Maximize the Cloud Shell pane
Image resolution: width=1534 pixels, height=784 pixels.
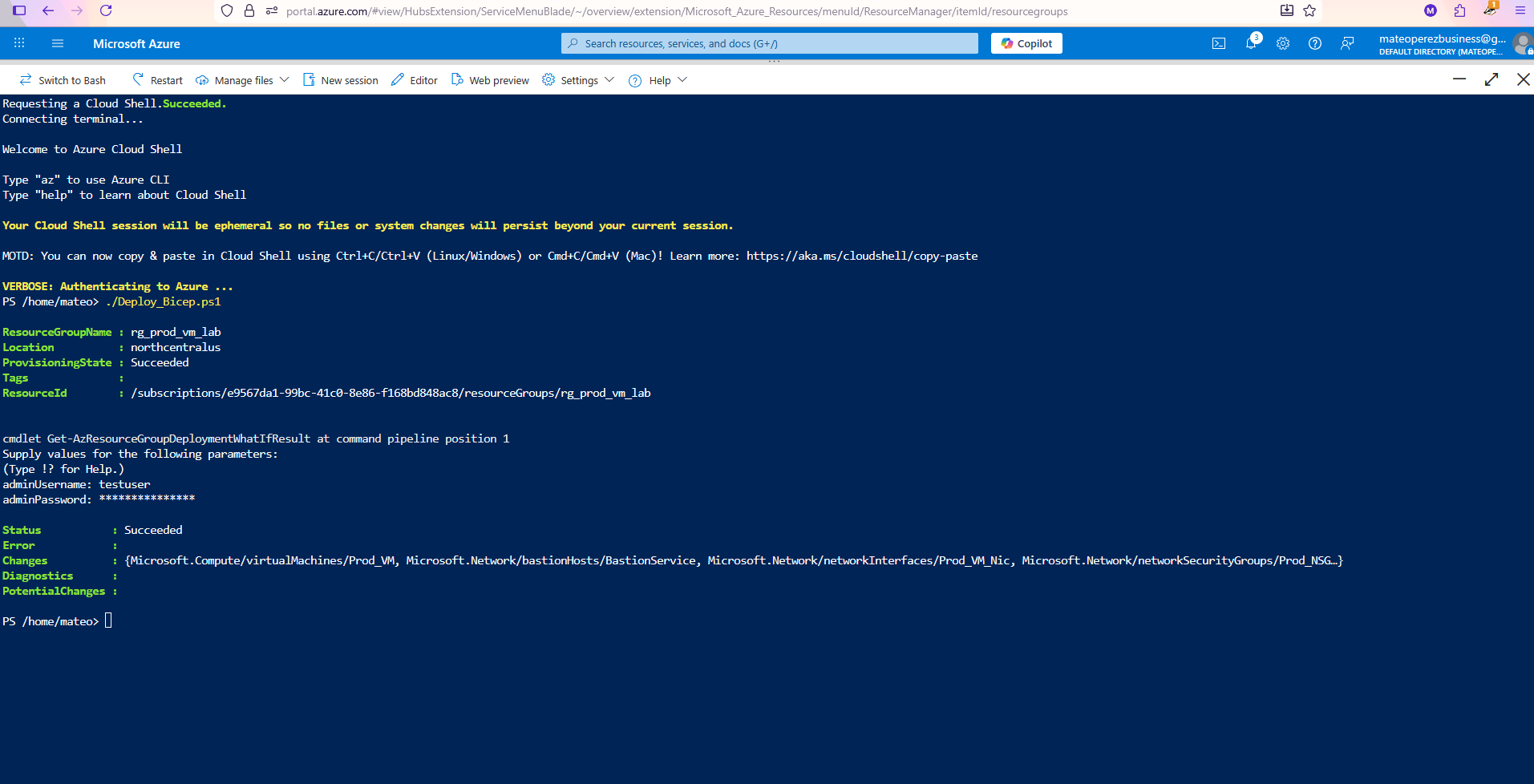1492,79
